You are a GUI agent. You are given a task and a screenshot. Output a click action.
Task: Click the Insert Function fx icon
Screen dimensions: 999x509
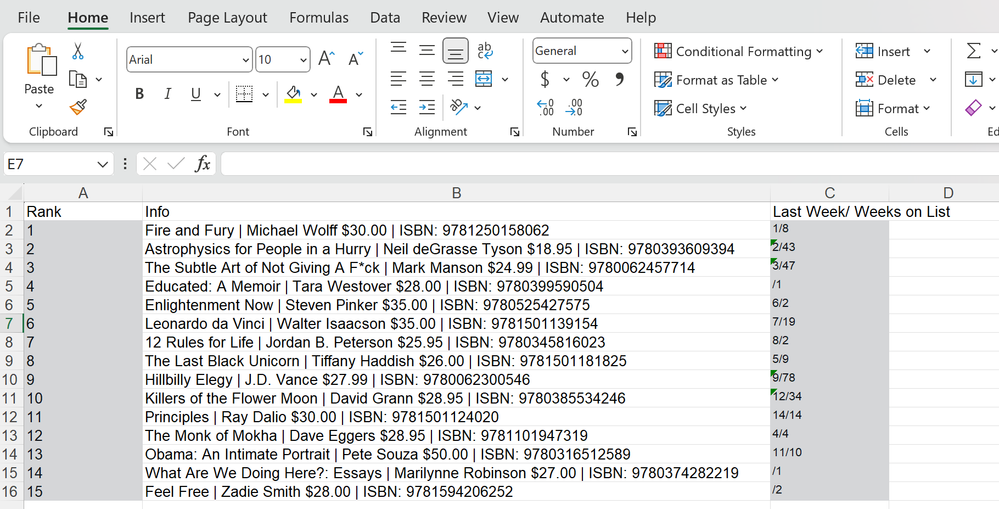coord(203,164)
